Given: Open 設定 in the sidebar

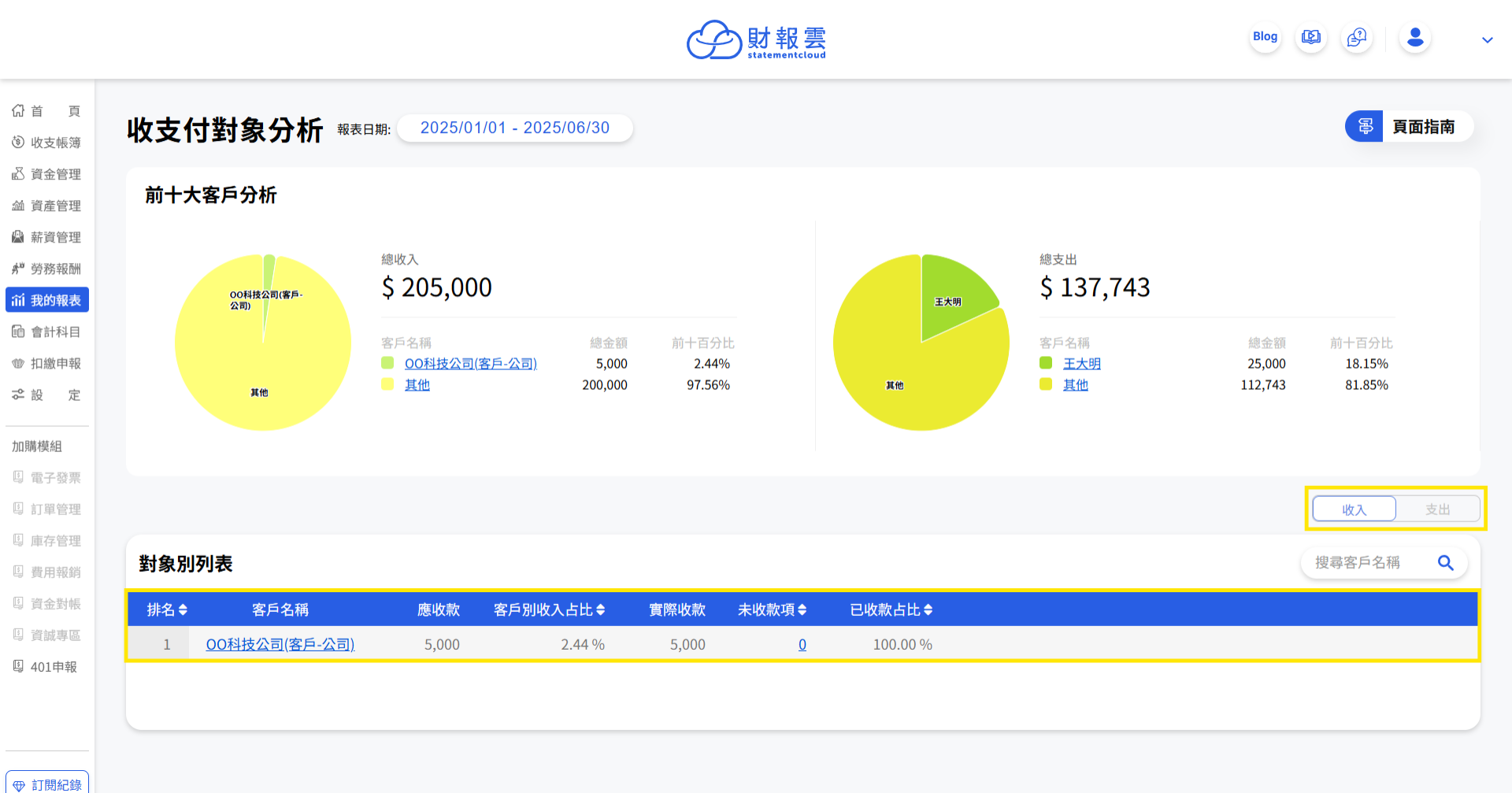Looking at the screenshot, I should [x=46, y=395].
